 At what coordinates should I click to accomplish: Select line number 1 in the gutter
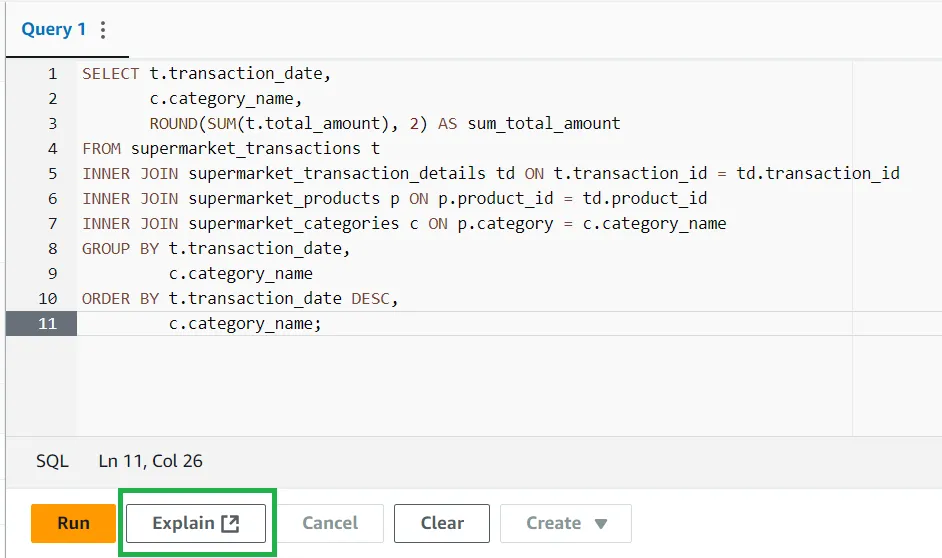[52, 73]
